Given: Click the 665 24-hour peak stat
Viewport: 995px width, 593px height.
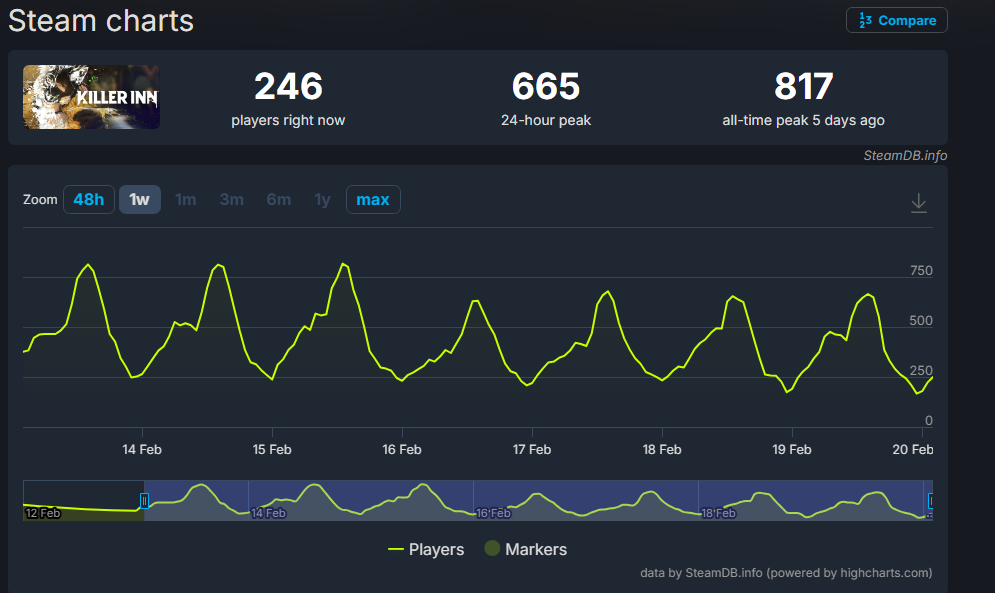Looking at the screenshot, I should pos(546,98).
